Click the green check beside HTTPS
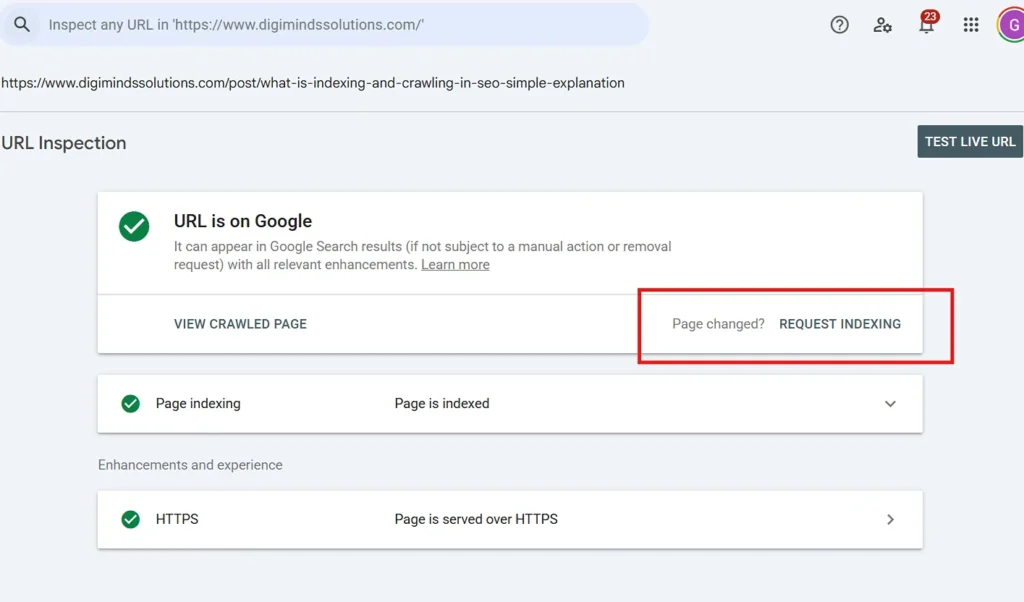1024x602 pixels. [131, 519]
